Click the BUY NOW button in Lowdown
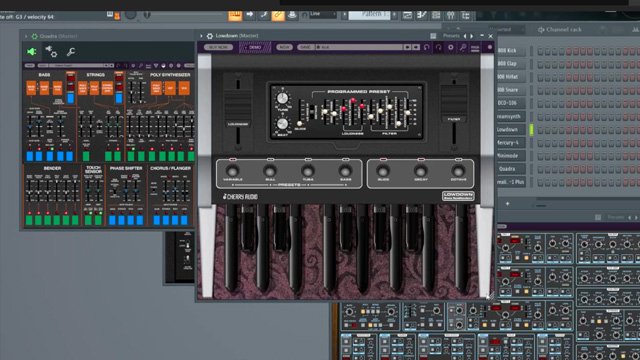Screen dimensions: 640x360 click(218, 47)
